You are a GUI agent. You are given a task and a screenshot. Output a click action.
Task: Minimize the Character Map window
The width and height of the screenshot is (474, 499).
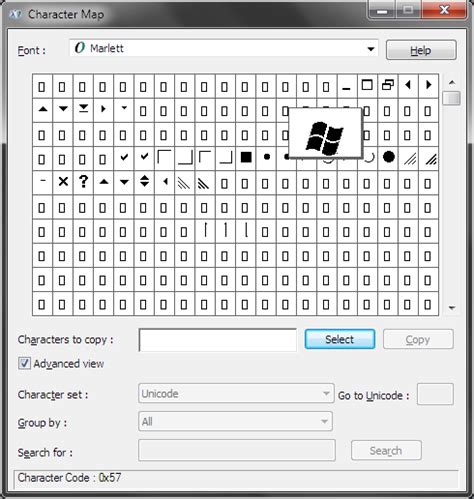[382, 10]
